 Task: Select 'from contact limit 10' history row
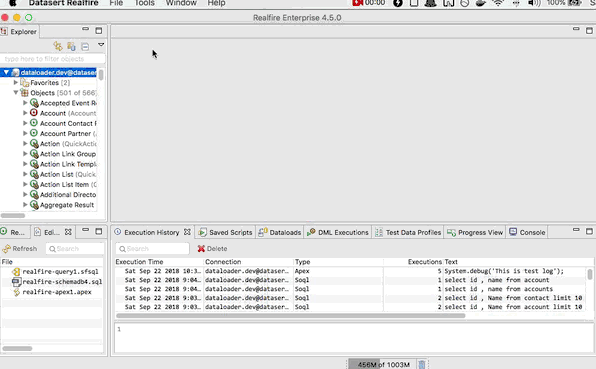(x=350, y=298)
